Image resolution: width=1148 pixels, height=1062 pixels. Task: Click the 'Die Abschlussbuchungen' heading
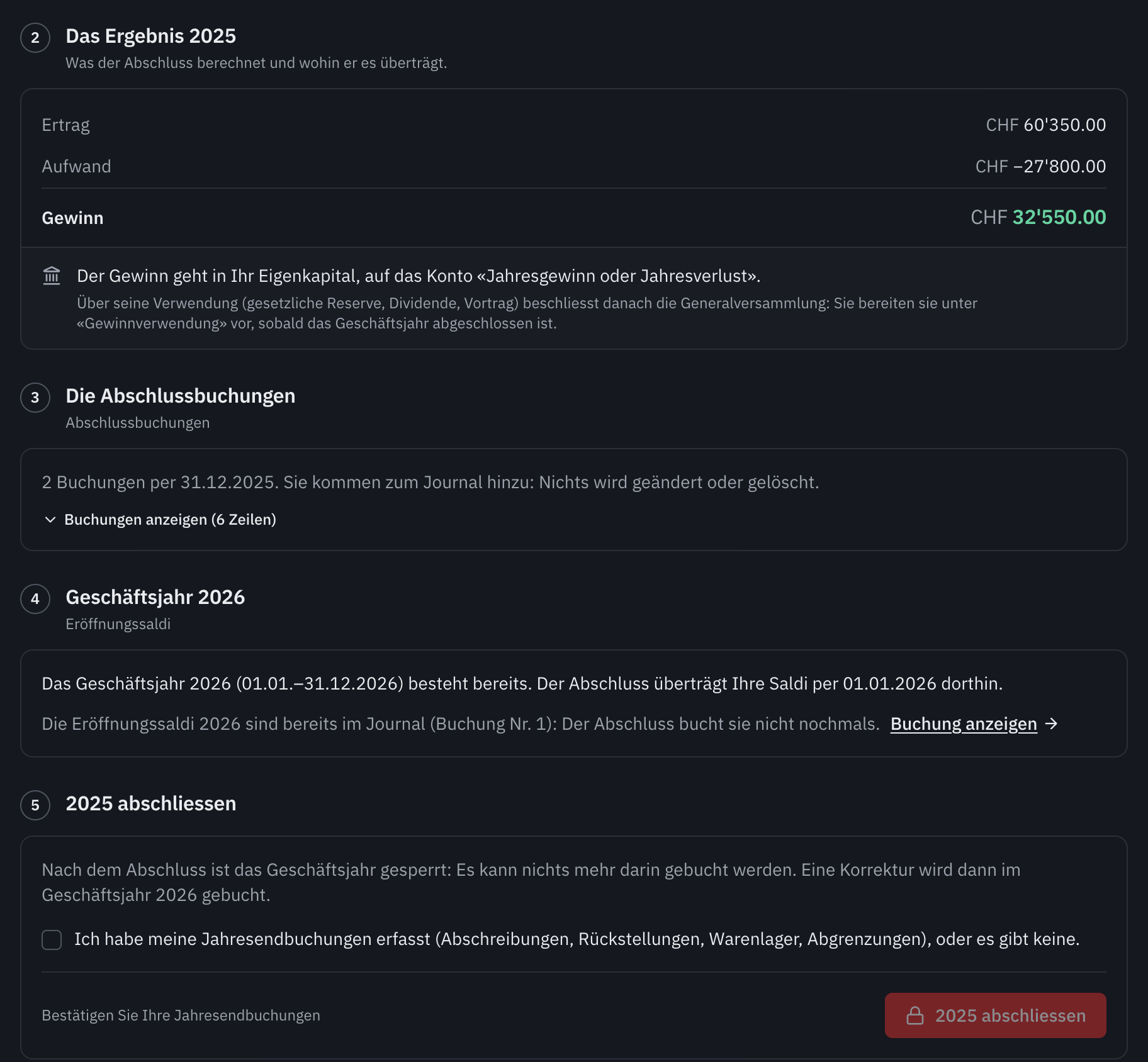click(181, 396)
